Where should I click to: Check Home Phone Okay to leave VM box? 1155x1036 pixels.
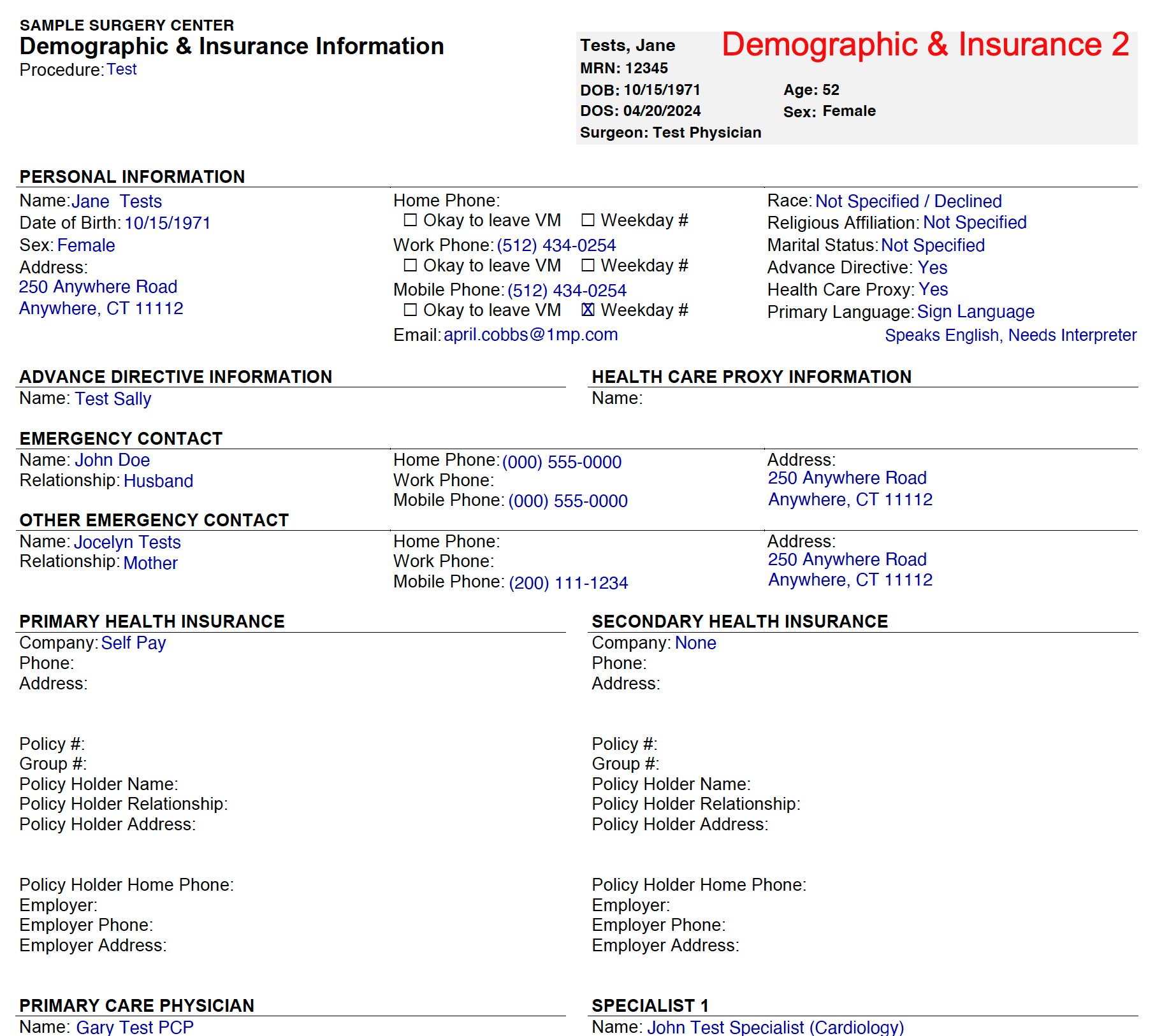click(410, 220)
